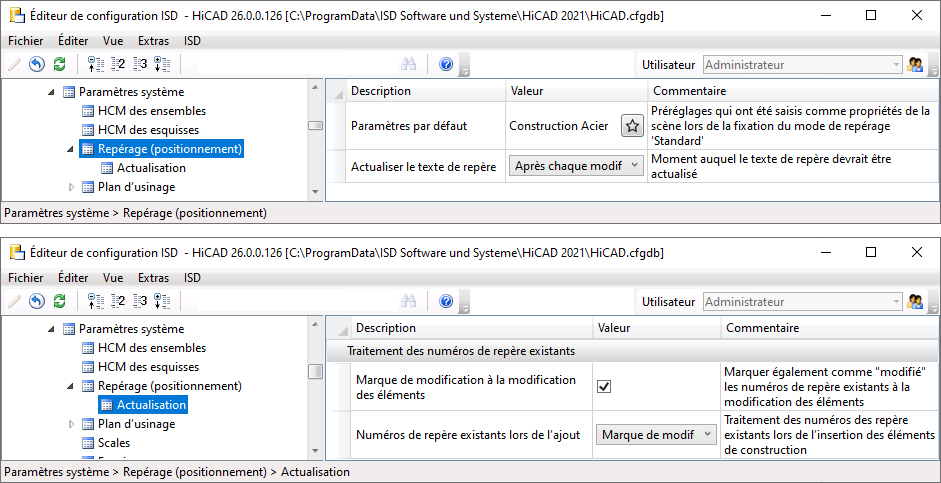Collapse 'Repérage (positionnement)' node in the upper window
Viewport: 941px width, 483px height.
pyautogui.click(x=72, y=149)
